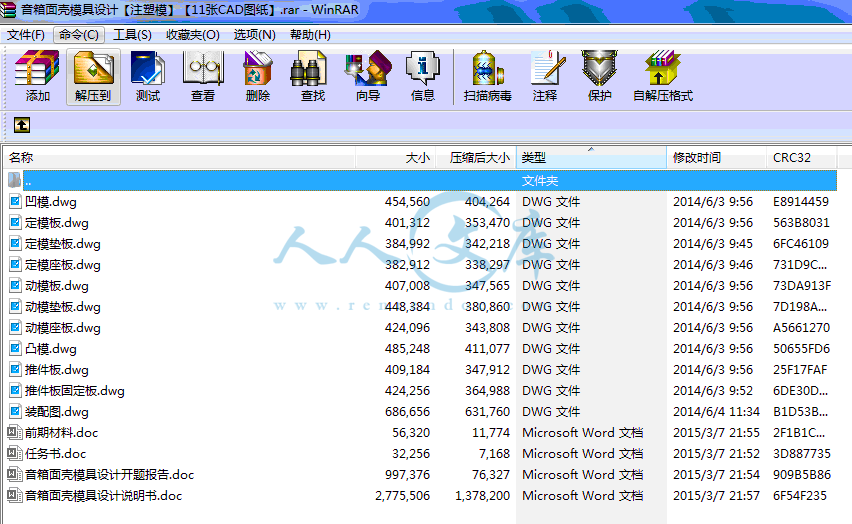Click the CRC32 value 25F17FAF

coord(800,370)
